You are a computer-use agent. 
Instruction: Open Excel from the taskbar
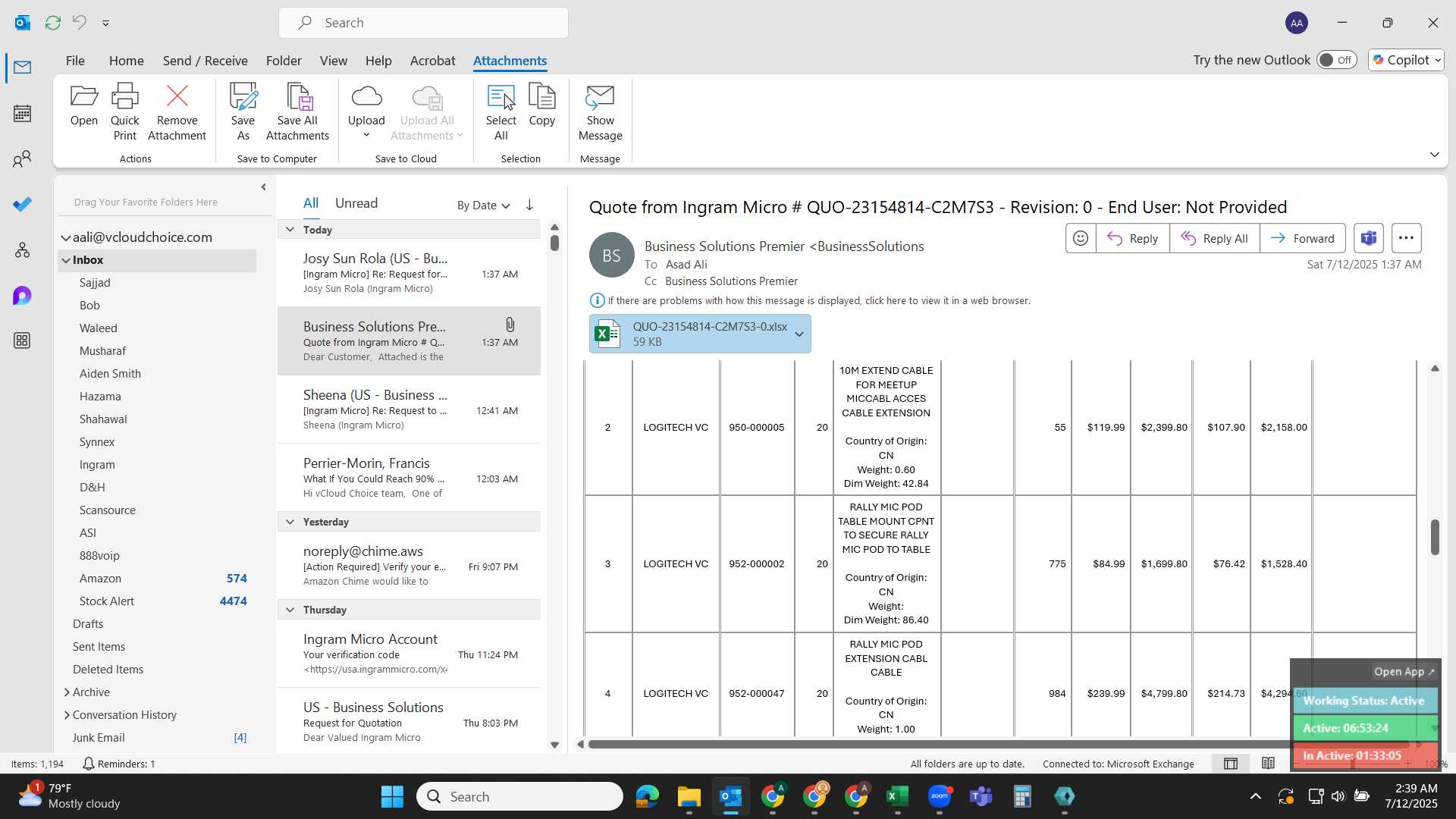[897, 796]
